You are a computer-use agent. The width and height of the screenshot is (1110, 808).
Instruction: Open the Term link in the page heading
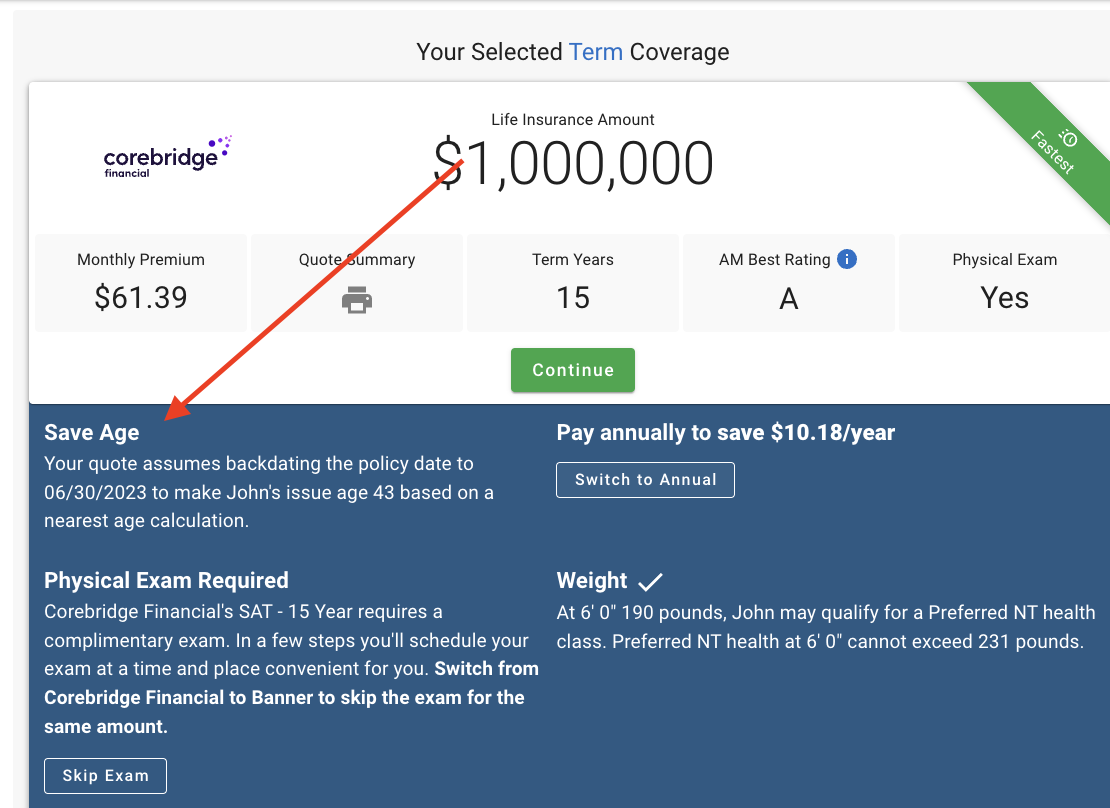pos(596,52)
